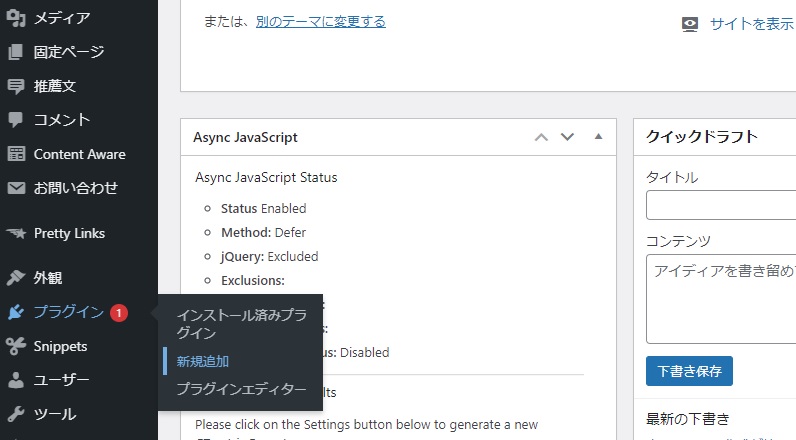Click the ツール wrench icon
The width and height of the screenshot is (796, 440).
pyautogui.click(x=16, y=414)
